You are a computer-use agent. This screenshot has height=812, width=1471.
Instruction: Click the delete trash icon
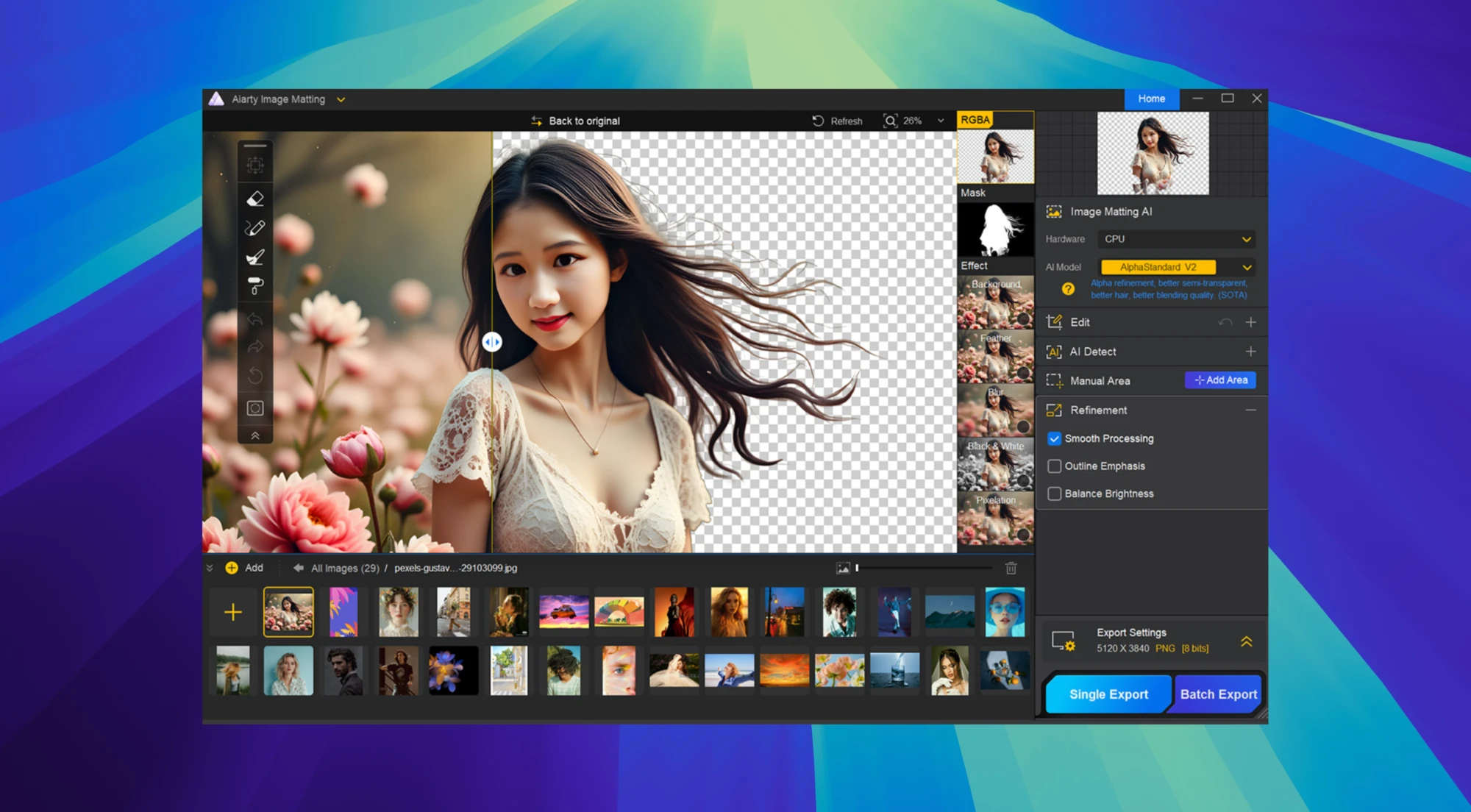coord(1011,568)
